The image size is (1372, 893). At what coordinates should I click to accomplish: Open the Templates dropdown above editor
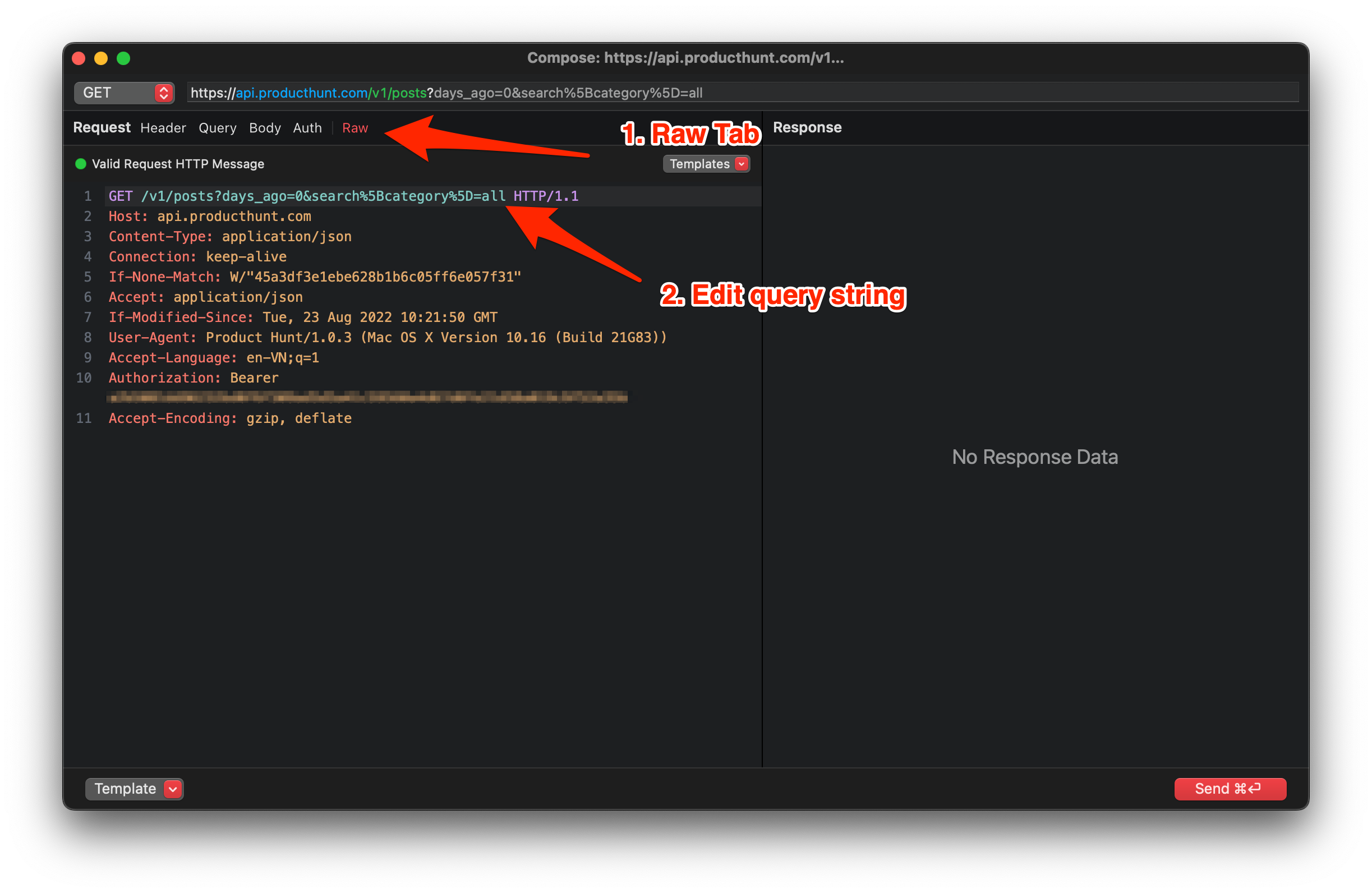point(699,164)
